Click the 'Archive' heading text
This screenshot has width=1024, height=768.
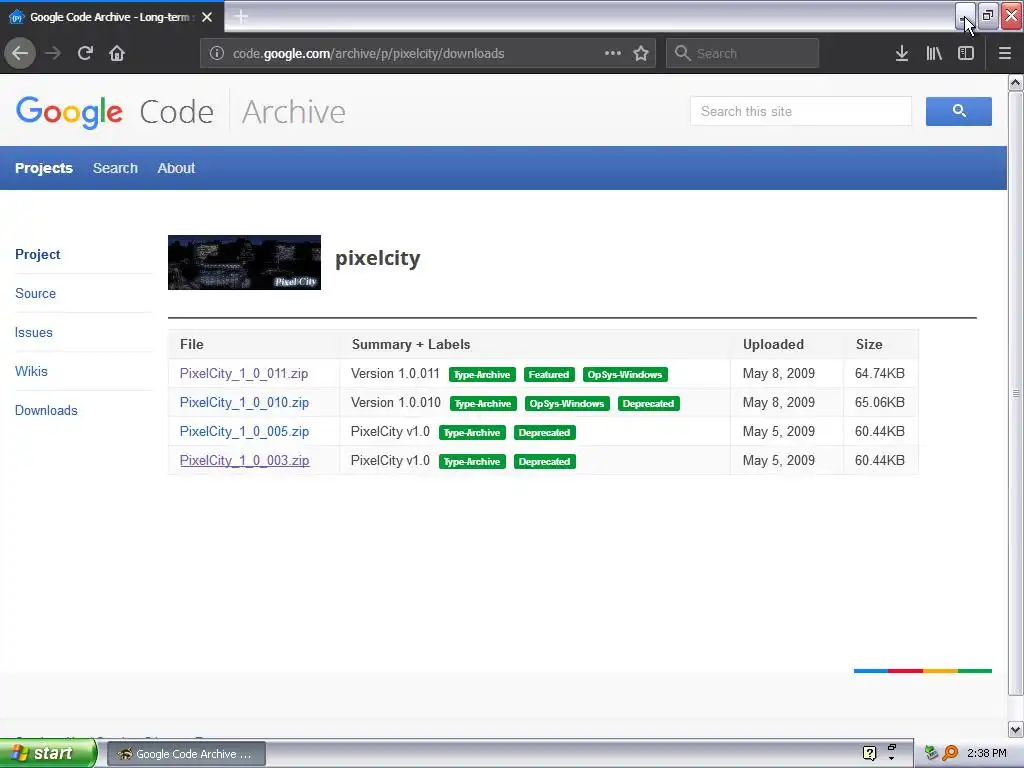tap(294, 112)
